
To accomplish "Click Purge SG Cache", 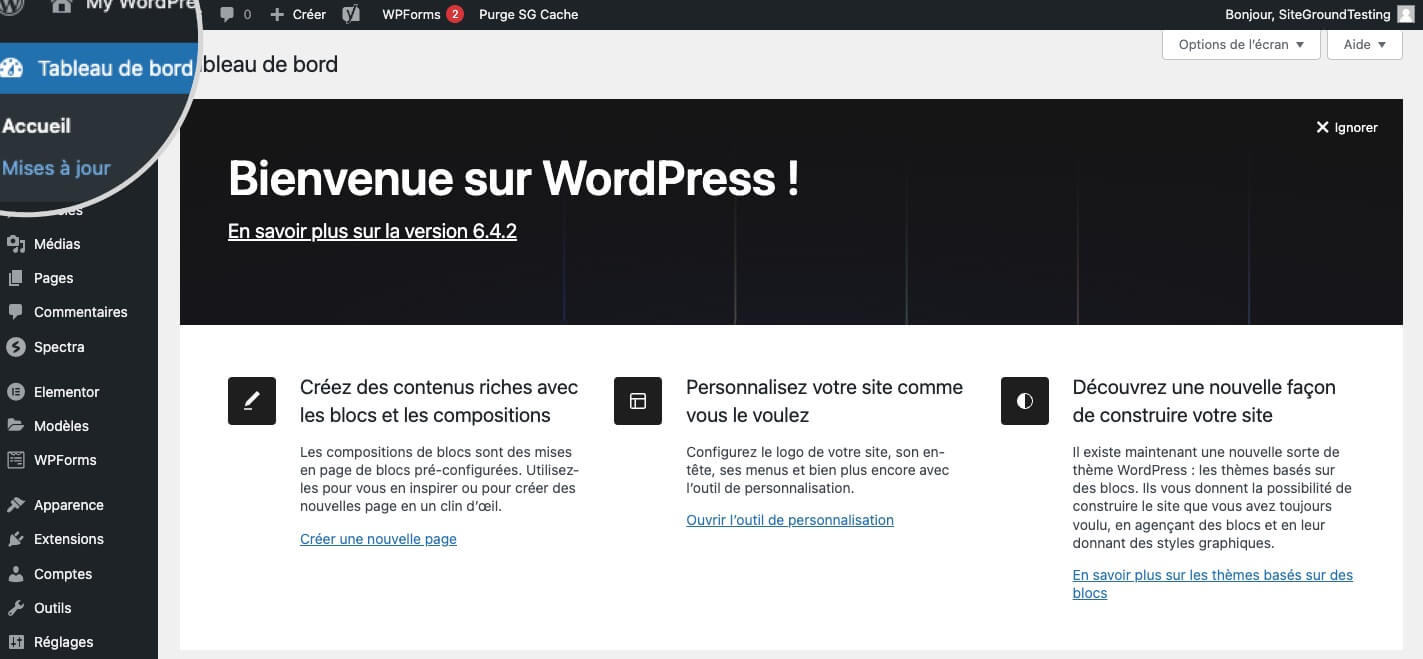I will [529, 14].
